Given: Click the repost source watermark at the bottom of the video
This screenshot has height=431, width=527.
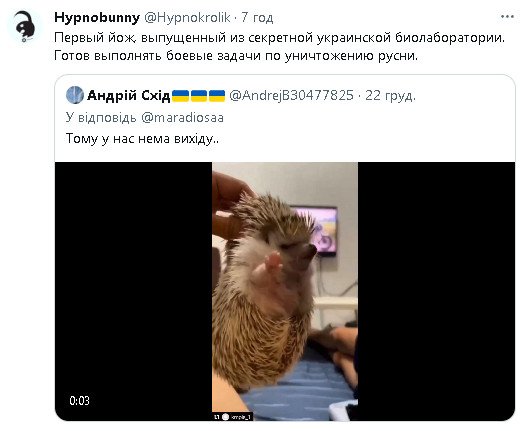Looking at the screenshot, I should 233,417.
